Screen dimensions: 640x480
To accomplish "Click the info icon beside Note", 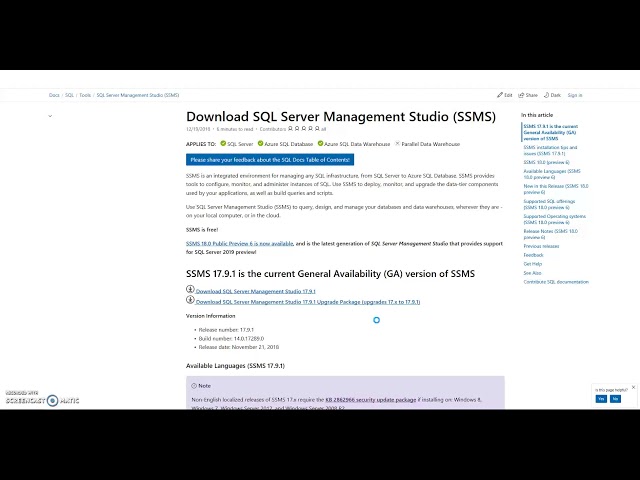I will tap(194, 386).
